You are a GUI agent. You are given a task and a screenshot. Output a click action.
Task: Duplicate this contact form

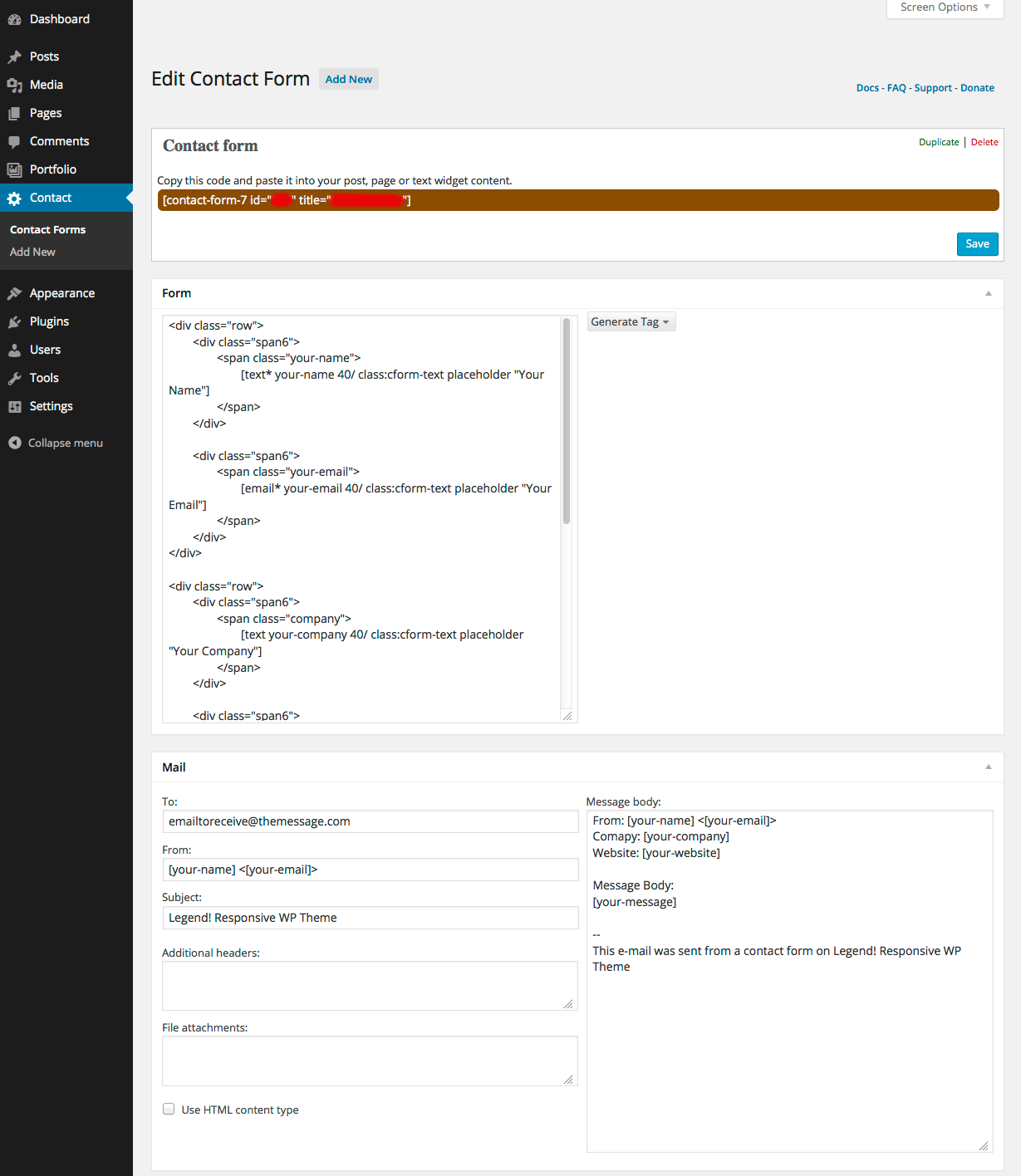[x=939, y=142]
